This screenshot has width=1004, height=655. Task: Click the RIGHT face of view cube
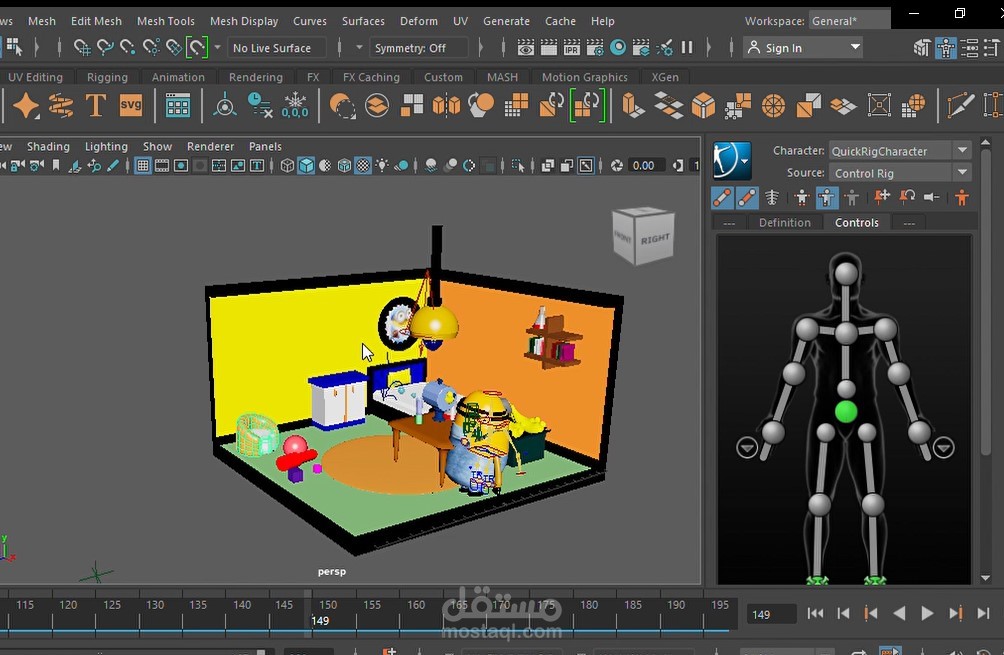(656, 238)
